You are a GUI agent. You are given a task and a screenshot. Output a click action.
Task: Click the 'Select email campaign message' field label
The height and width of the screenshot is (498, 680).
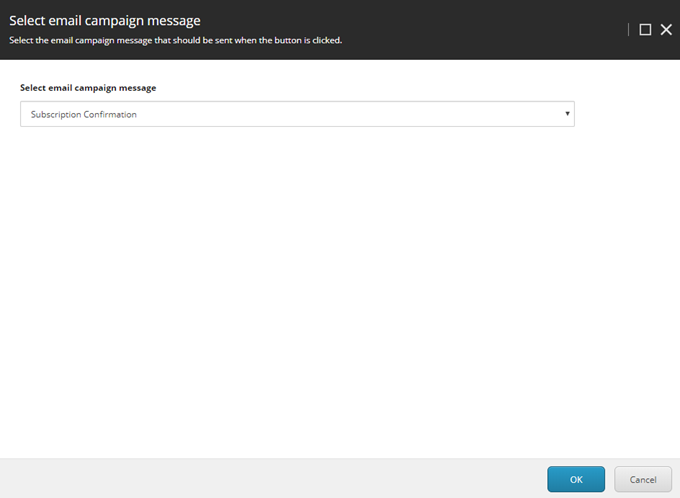point(88,88)
